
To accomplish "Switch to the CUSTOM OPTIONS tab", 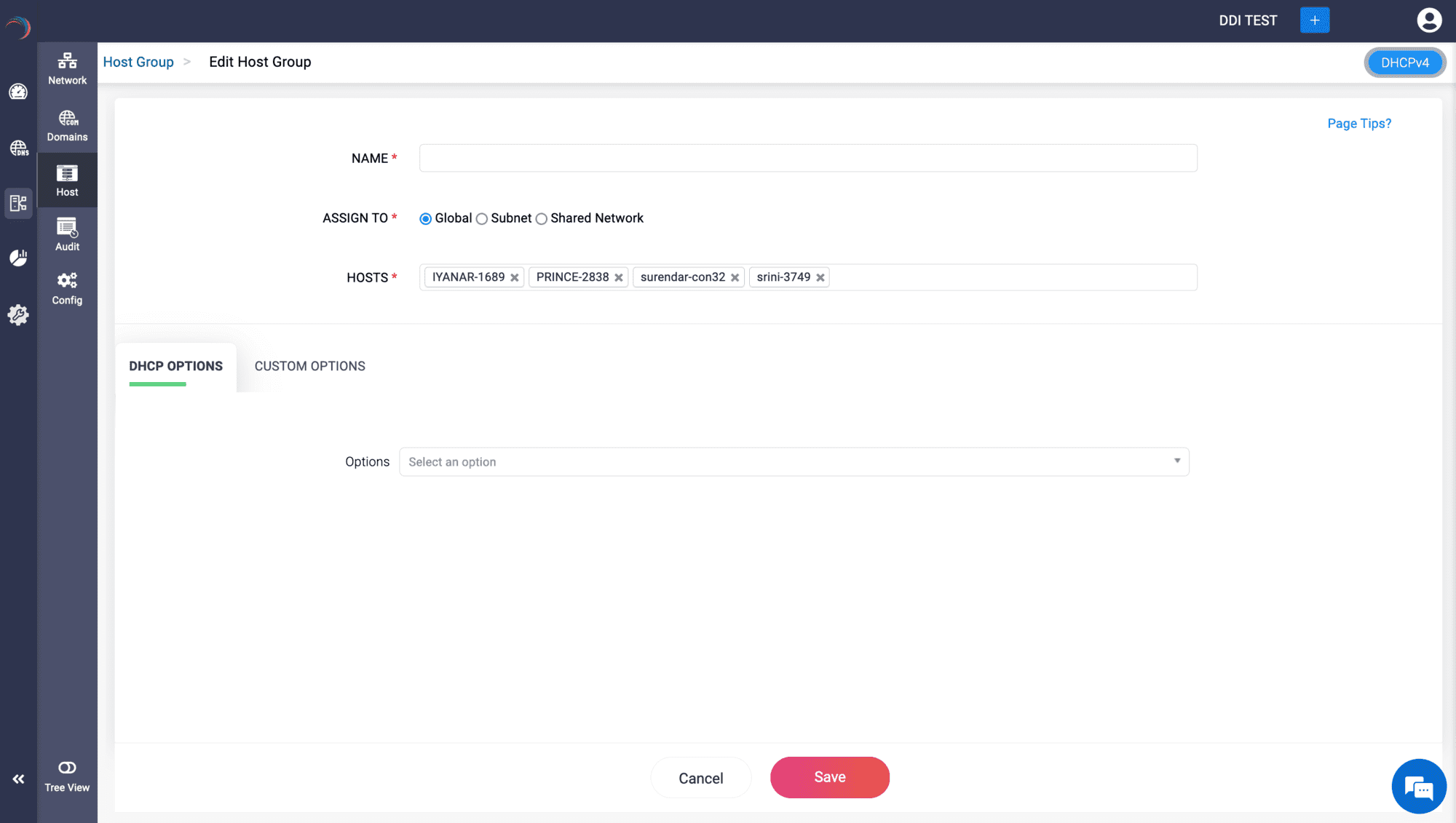I will click(309, 366).
